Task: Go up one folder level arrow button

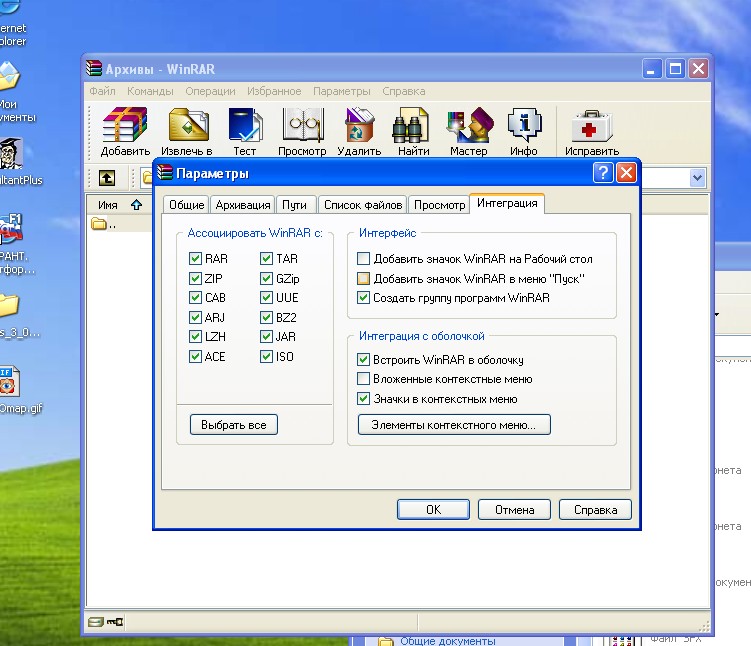Action: tap(107, 178)
